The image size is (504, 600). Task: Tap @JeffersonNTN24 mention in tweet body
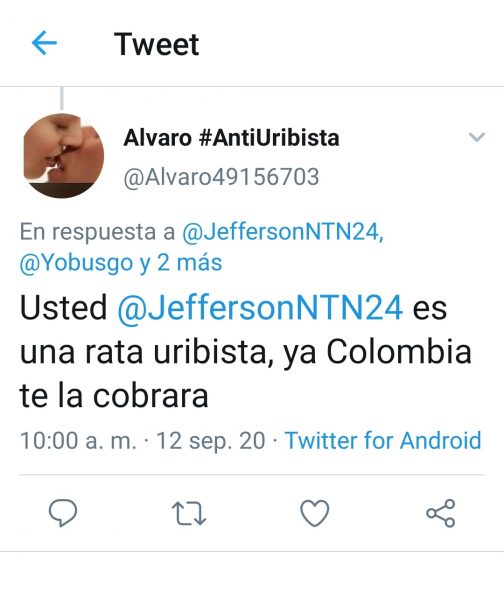pos(260,307)
